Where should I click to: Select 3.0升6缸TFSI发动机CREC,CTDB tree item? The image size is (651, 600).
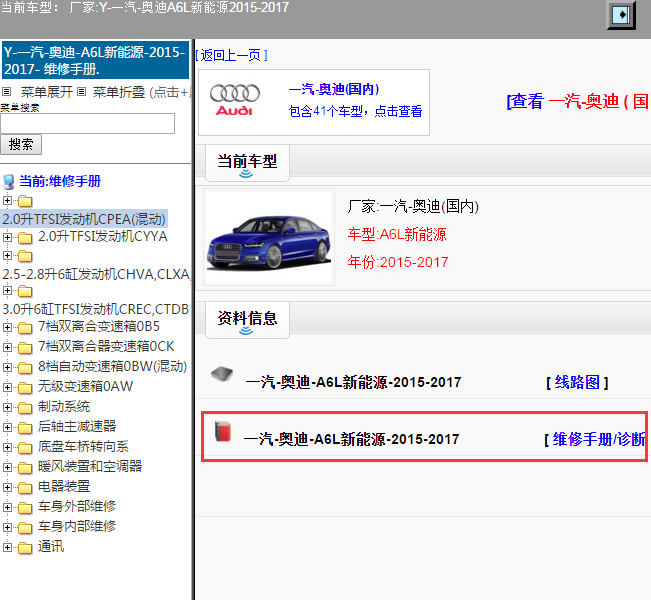pyautogui.click(x=96, y=309)
